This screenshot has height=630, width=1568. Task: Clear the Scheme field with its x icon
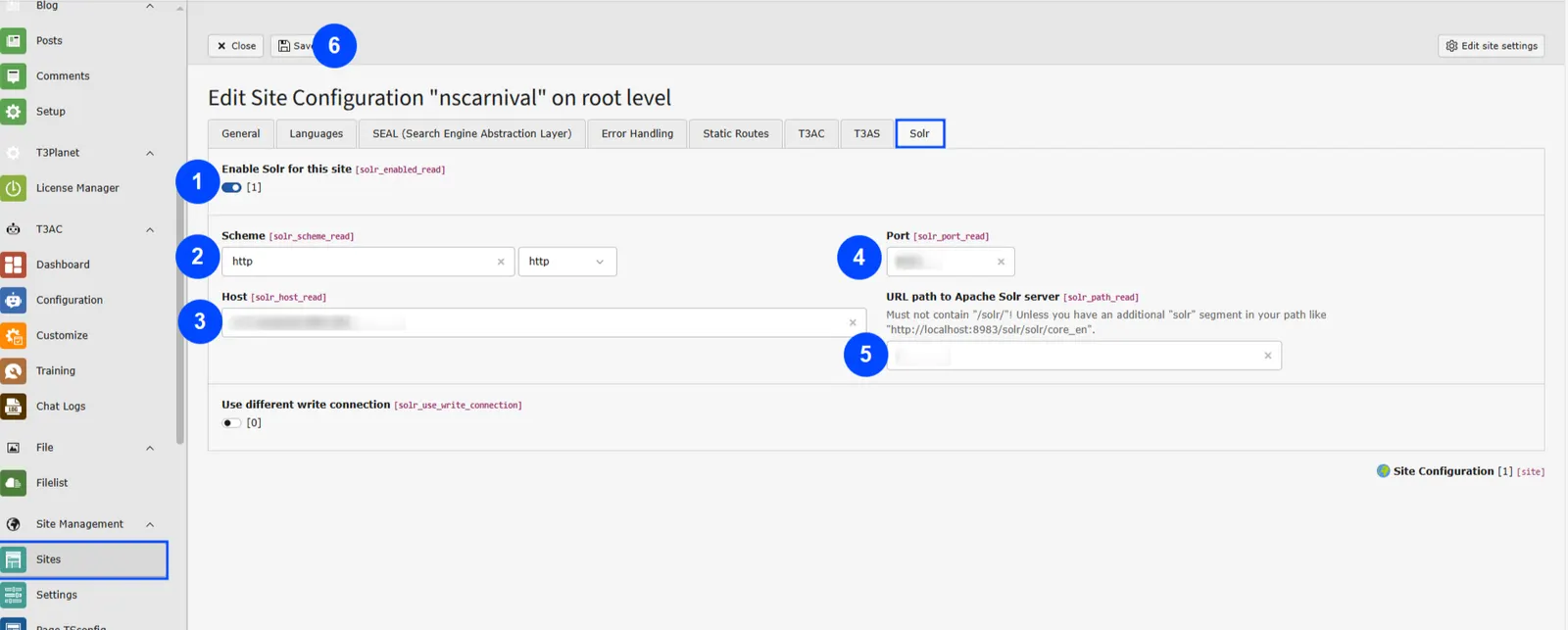501,262
